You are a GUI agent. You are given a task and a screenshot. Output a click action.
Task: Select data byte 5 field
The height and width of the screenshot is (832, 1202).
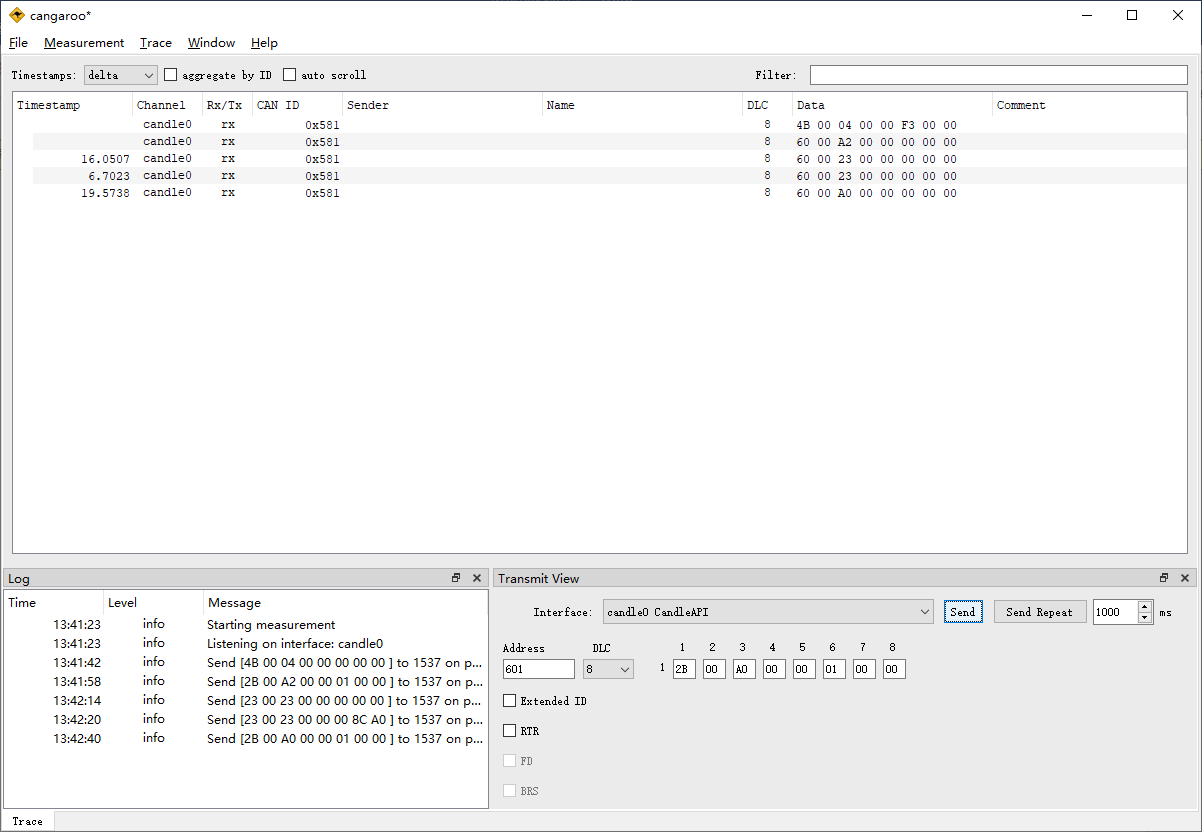[804, 669]
